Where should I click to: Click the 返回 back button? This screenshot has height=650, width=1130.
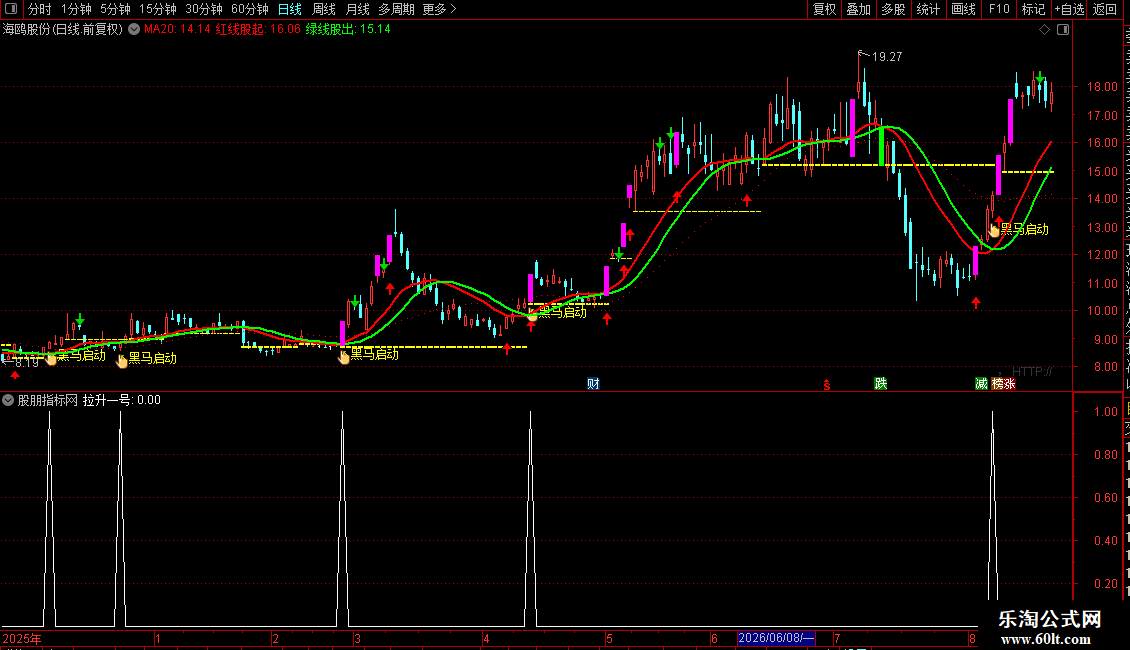pyautogui.click(x=1105, y=9)
